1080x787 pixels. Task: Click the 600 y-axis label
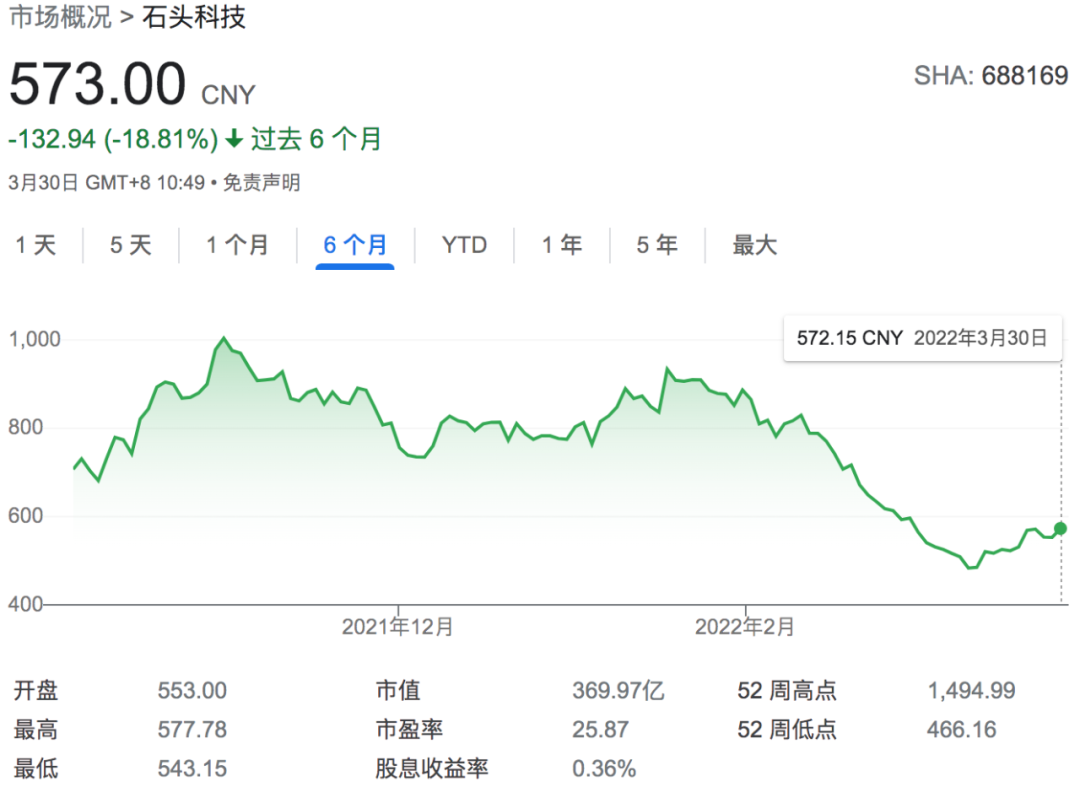[25, 515]
